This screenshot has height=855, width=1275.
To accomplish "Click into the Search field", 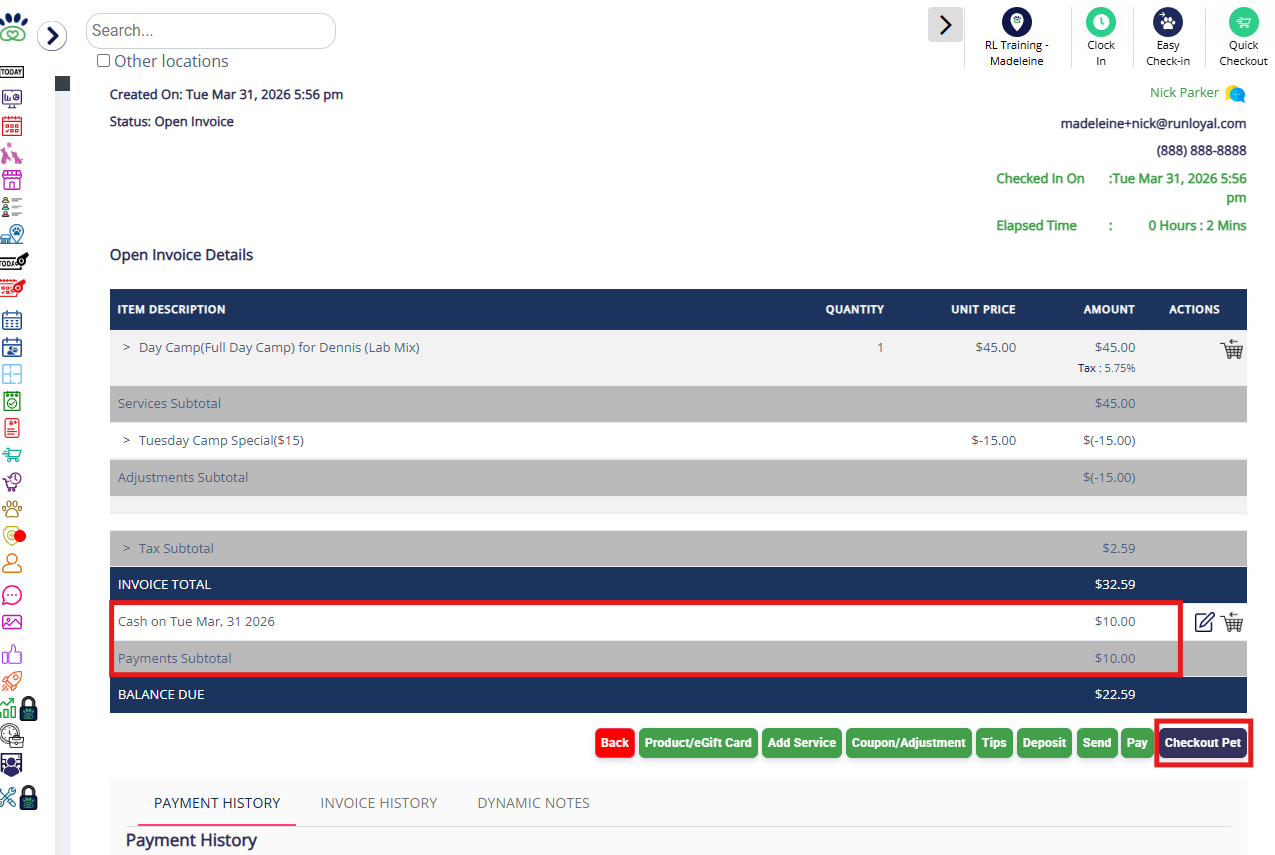I will coord(211,31).
